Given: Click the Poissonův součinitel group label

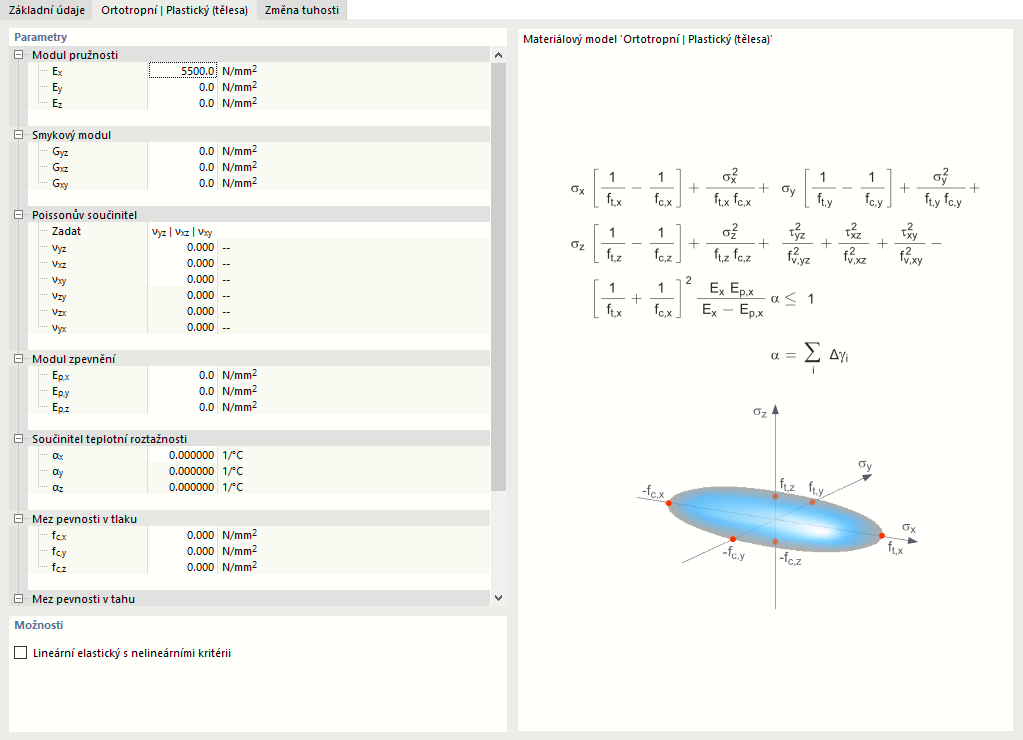Looking at the screenshot, I should point(85,215).
